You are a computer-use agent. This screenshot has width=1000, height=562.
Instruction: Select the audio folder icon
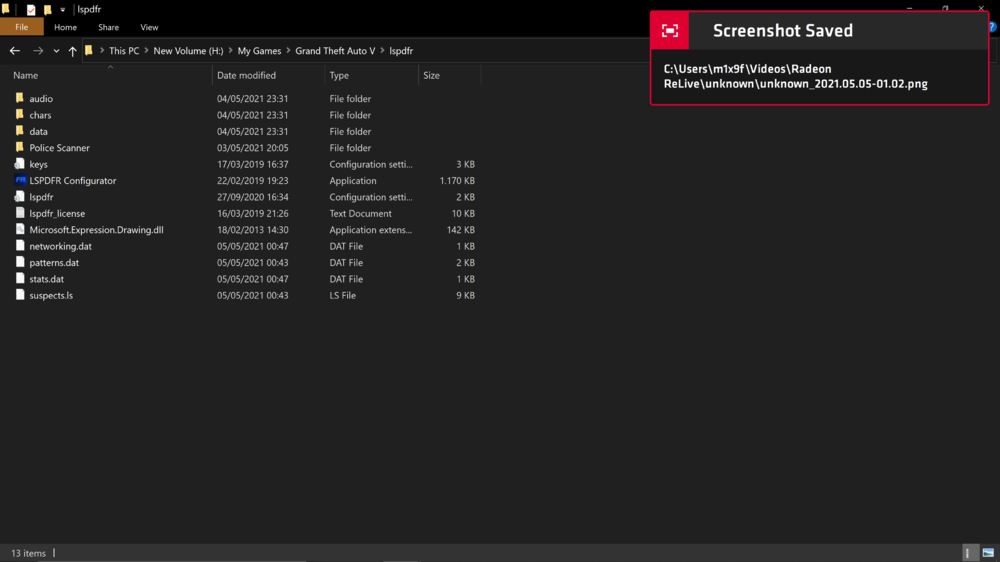(20, 98)
